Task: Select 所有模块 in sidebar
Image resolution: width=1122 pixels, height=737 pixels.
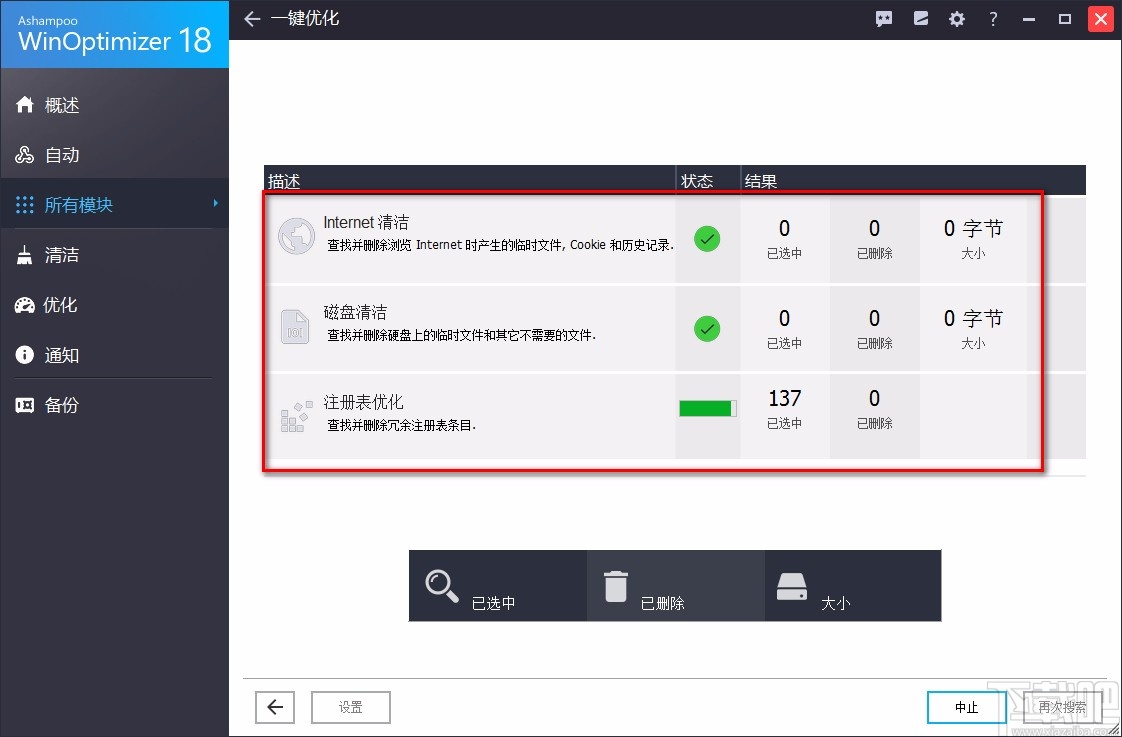Action: click(114, 205)
